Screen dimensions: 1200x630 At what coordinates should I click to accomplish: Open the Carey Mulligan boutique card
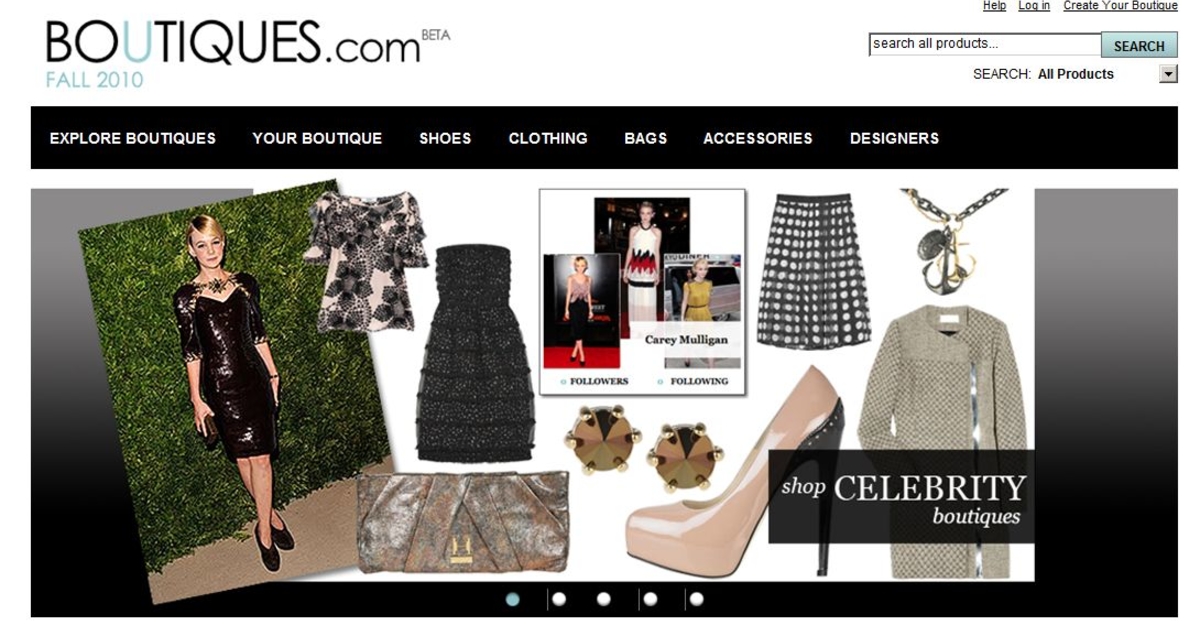[642, 292]
